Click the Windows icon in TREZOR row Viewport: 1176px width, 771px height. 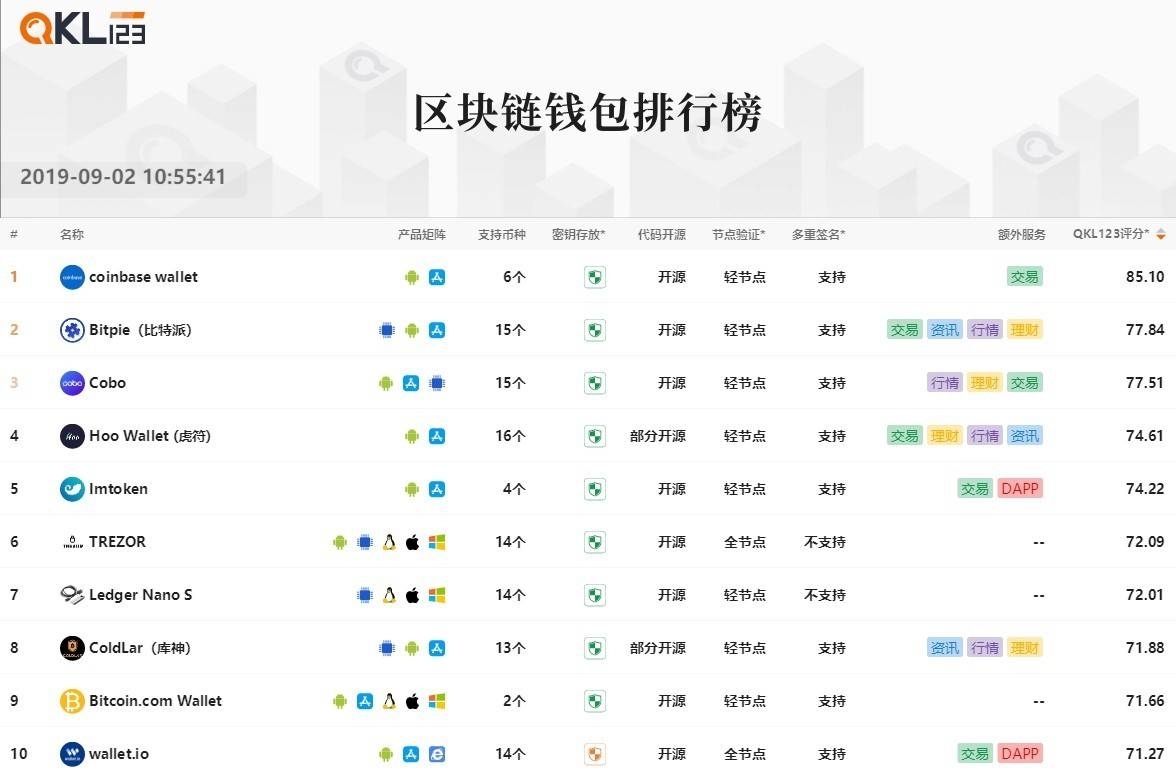click(x=437, y=542)
